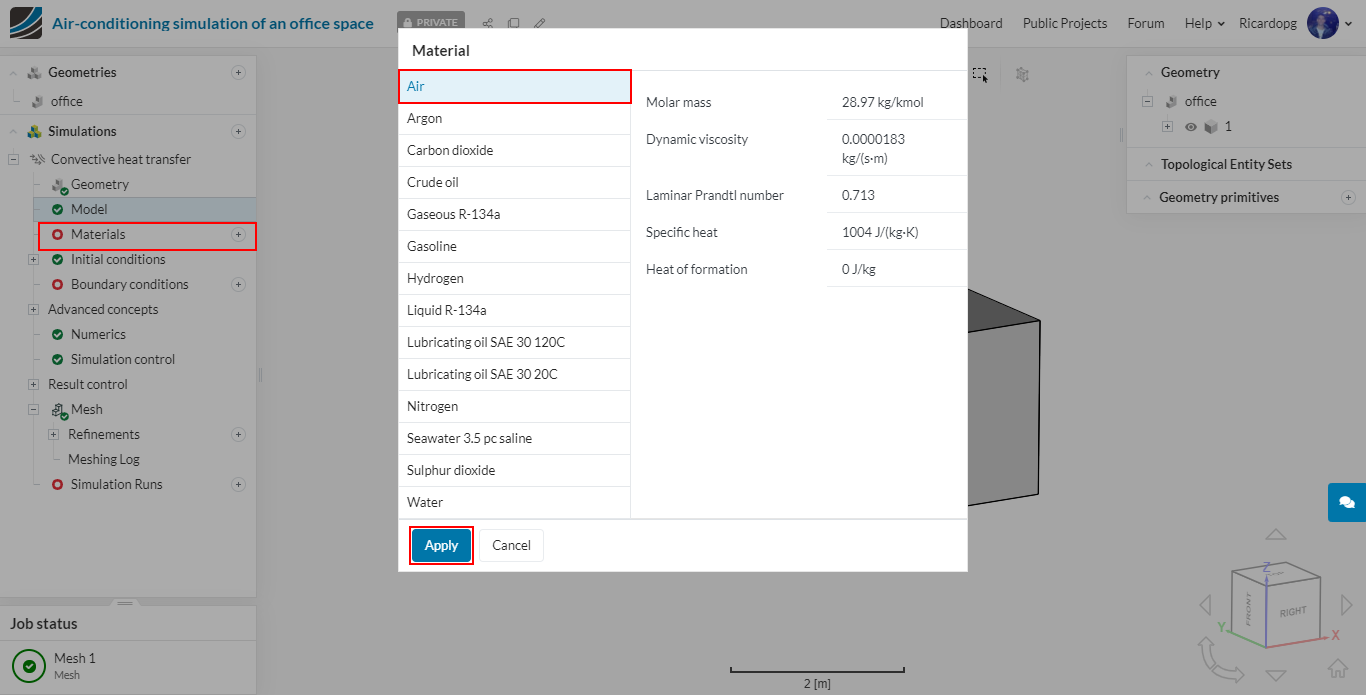The image size is (1366, 695).
Task: Add a geometry primitive with plus icon
Action: pyautogui.click(x=1348, y=197)
